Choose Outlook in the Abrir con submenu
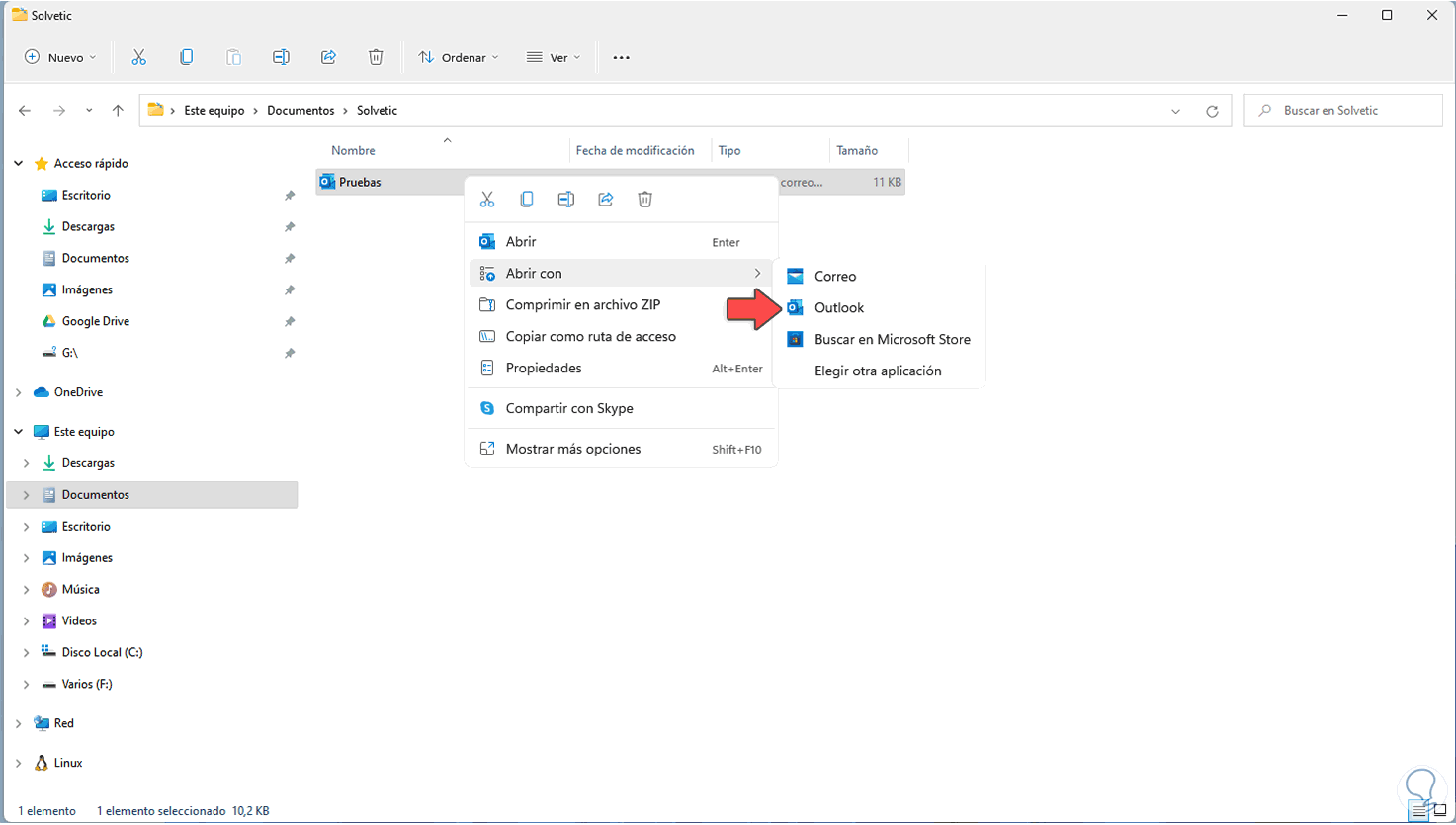Image resolution: width=1456 pixels, height=825 pixels. tap(879, 308)
